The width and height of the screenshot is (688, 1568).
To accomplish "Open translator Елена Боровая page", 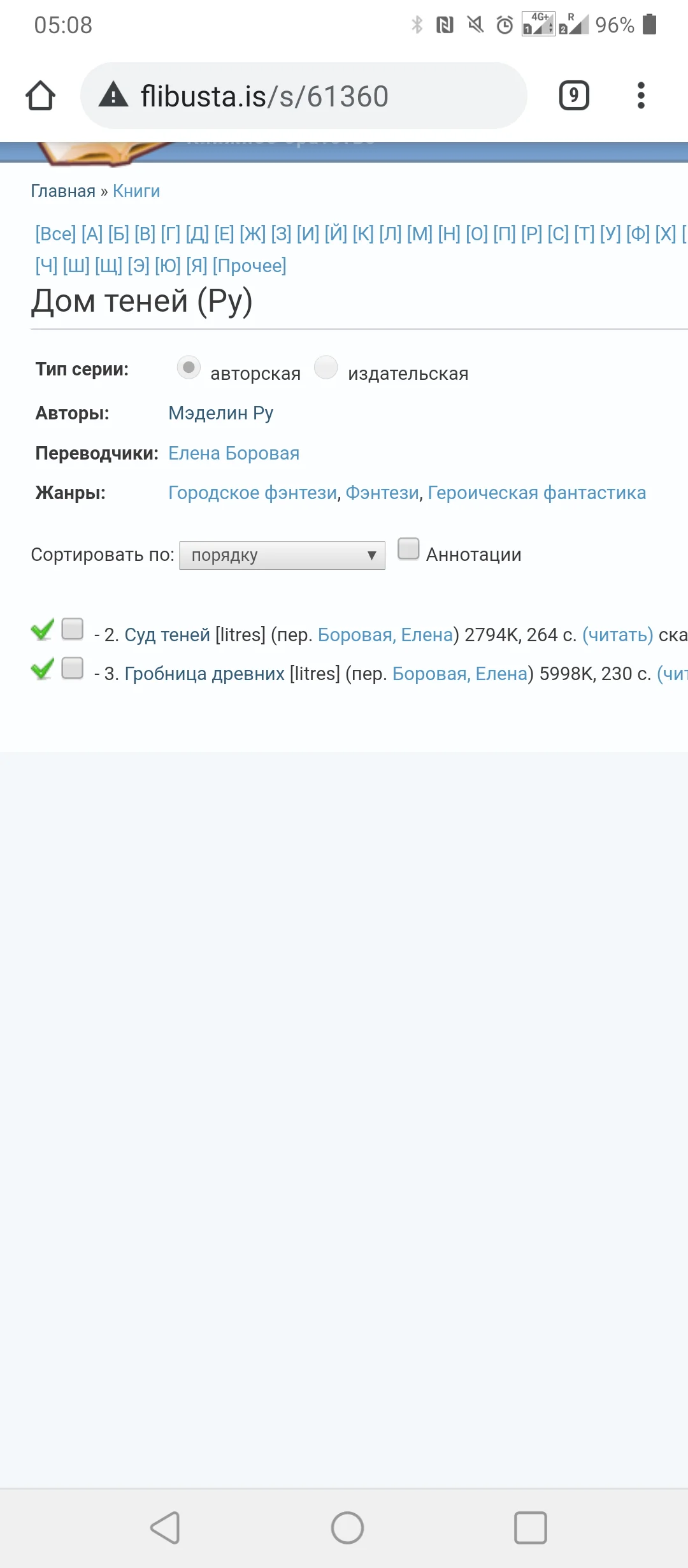I will coord(234,453).
